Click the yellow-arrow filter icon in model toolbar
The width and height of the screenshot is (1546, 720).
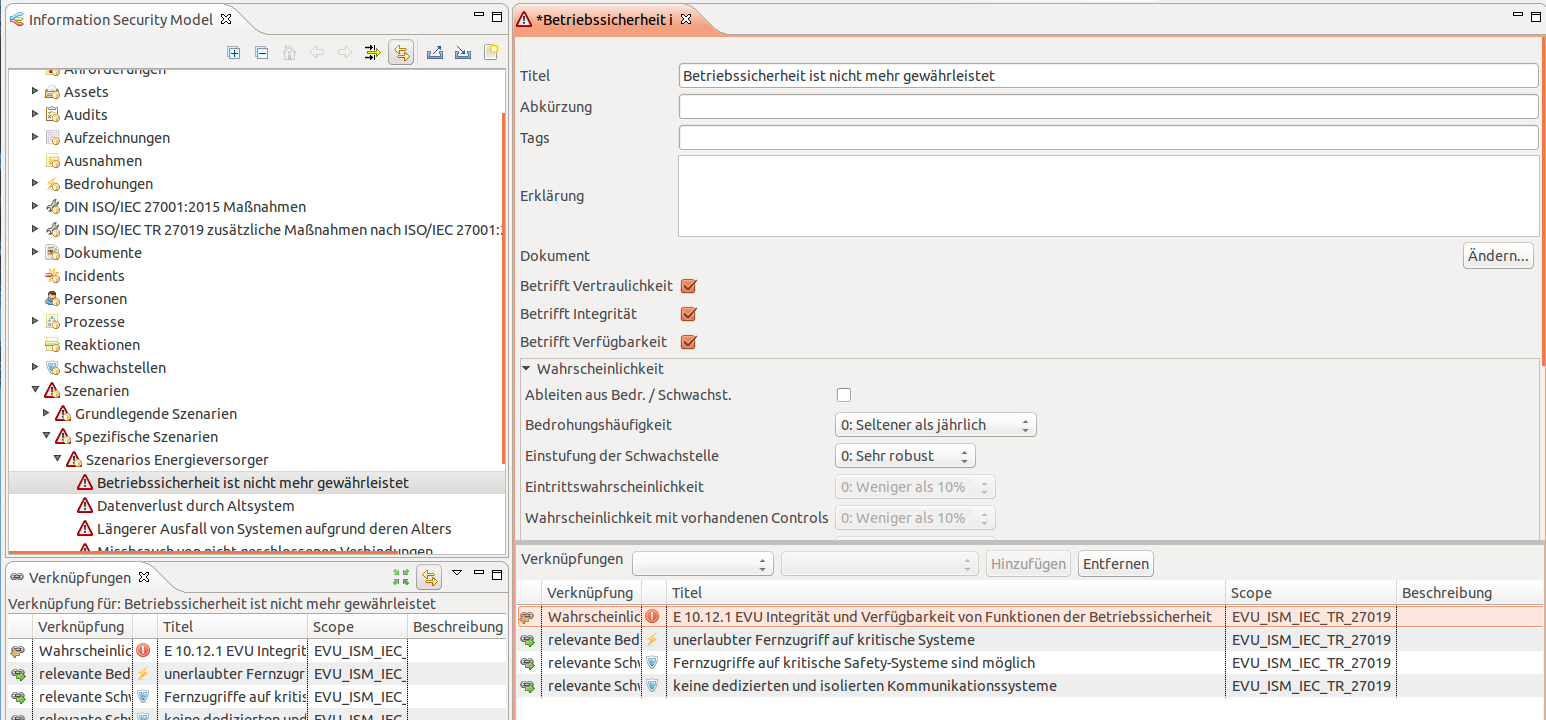(x=373, y=53)
